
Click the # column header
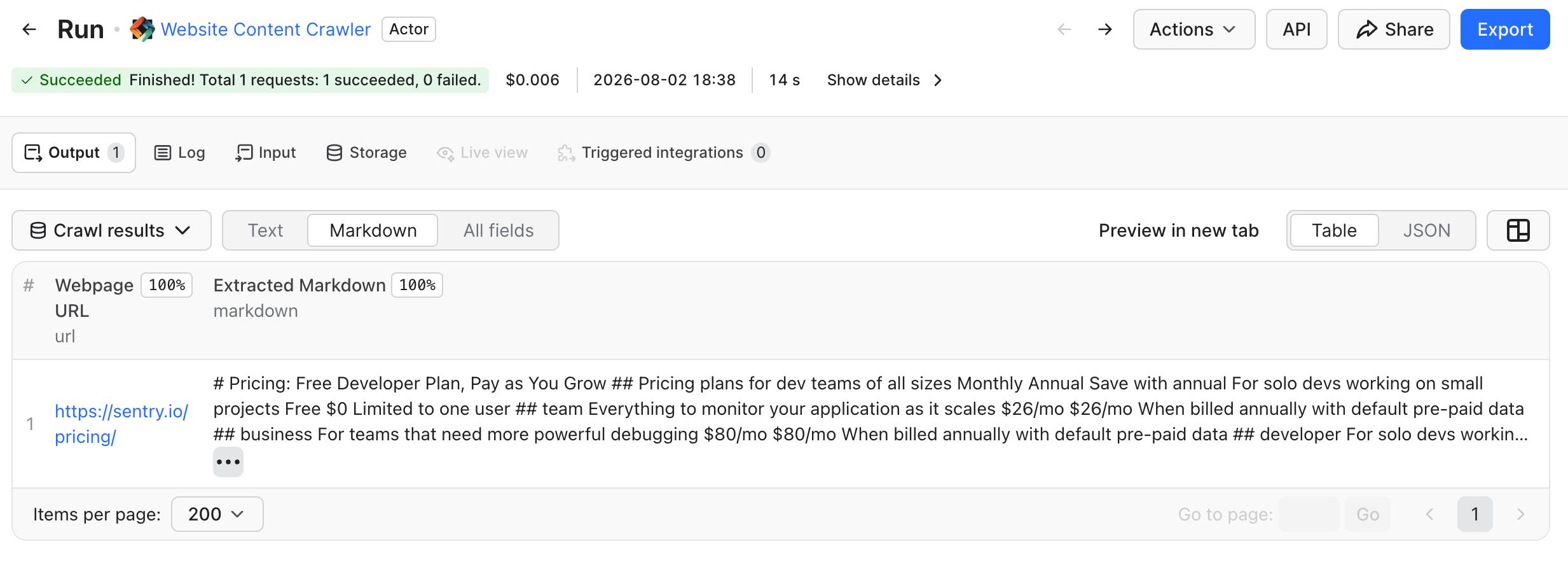29,285
